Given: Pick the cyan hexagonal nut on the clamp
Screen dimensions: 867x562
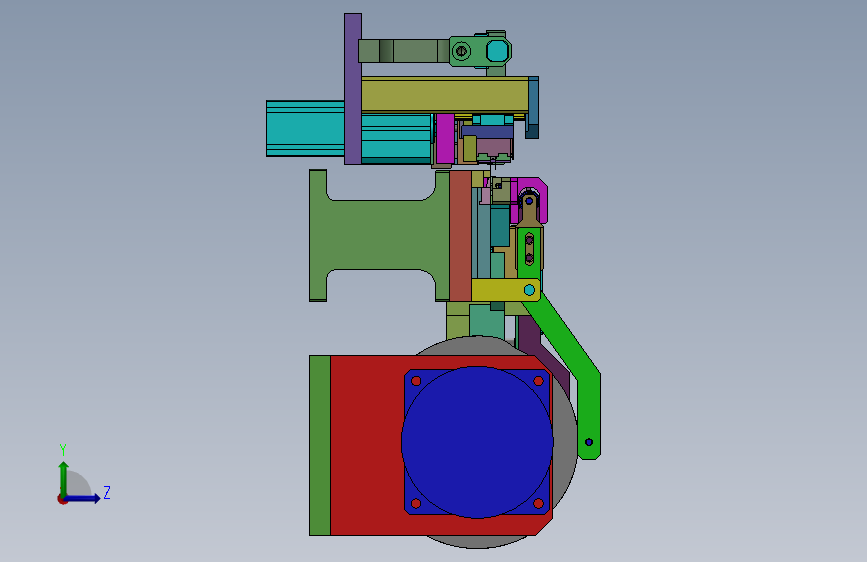Looking at the screenshot, I should pyautogui.click(x=498, y=51).
